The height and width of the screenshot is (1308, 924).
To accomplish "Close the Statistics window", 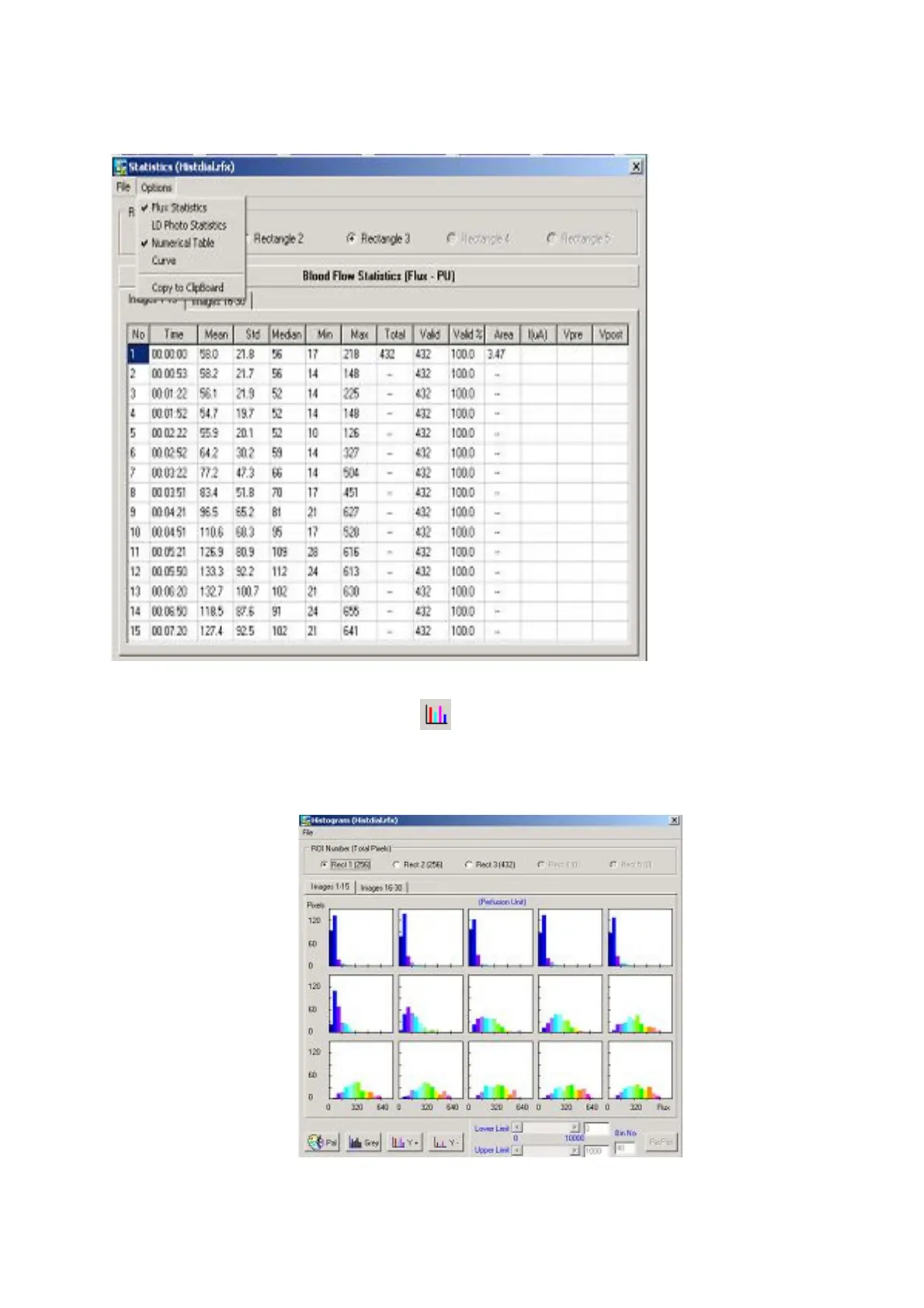I will [x=636, y=166].
